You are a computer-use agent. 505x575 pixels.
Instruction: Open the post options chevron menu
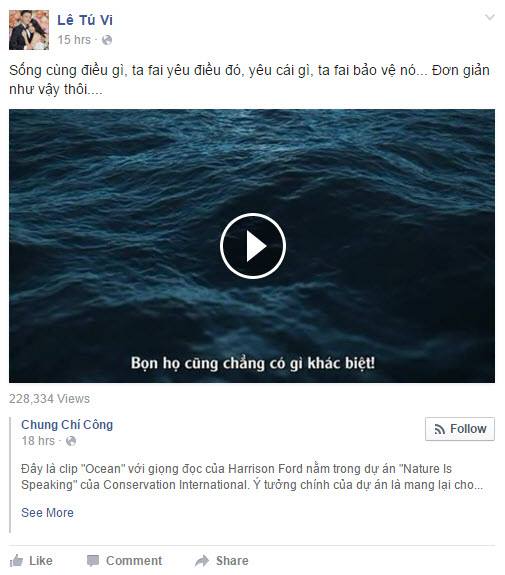tap(490, 17)
